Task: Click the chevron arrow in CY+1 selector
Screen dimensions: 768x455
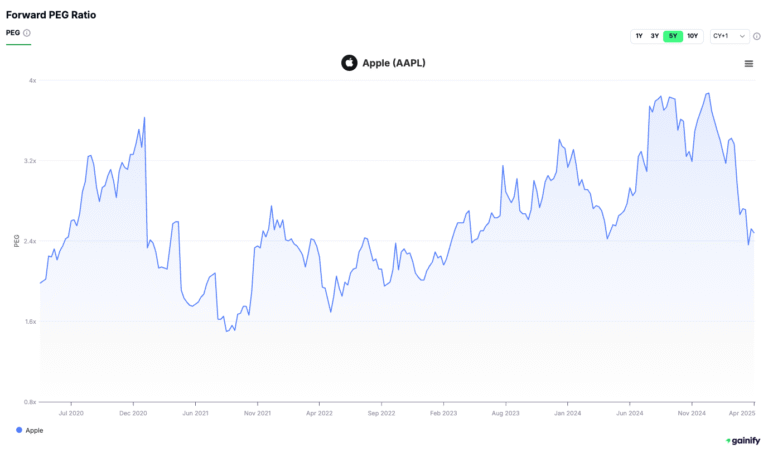Action: pos(742,36)
